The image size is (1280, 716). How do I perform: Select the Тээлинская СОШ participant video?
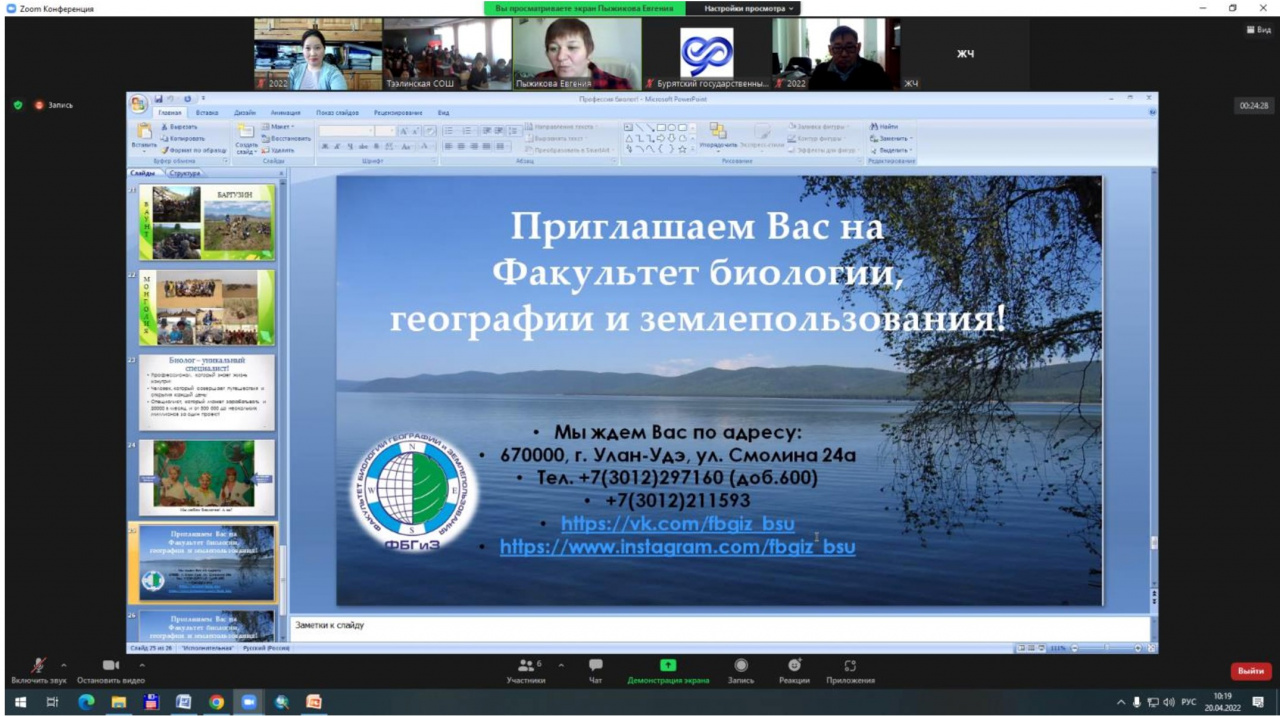point(447,54)
